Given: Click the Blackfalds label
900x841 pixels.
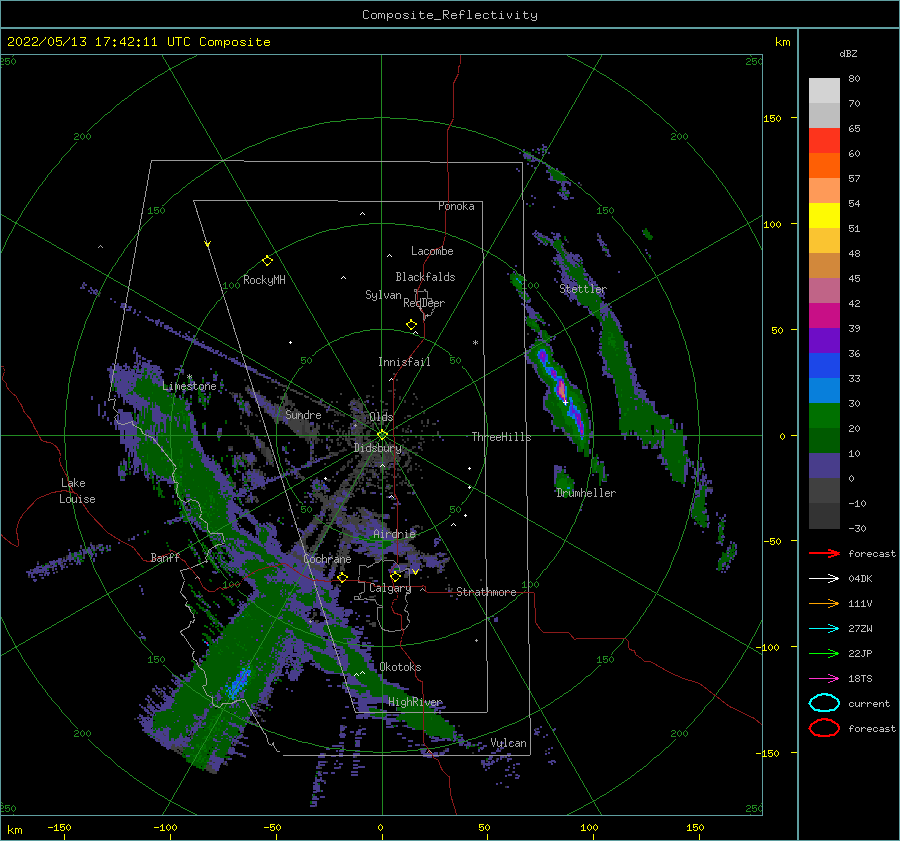Looking at the screenshot, I should (425, 277).
